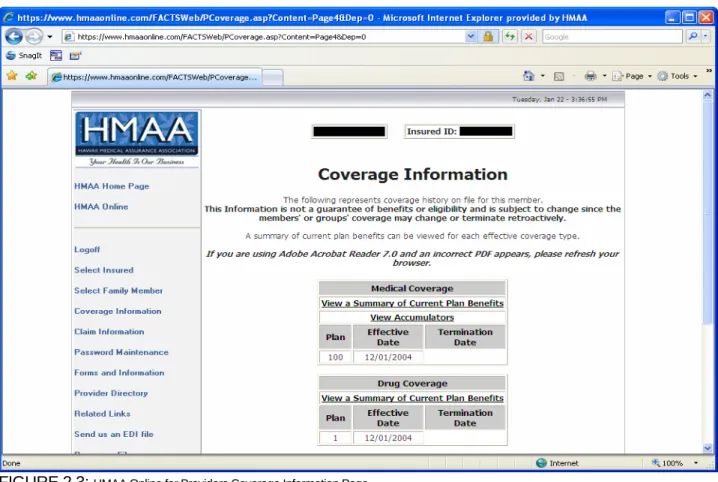
Task: Open the Password Maintenance link
Action: point(121,352)
